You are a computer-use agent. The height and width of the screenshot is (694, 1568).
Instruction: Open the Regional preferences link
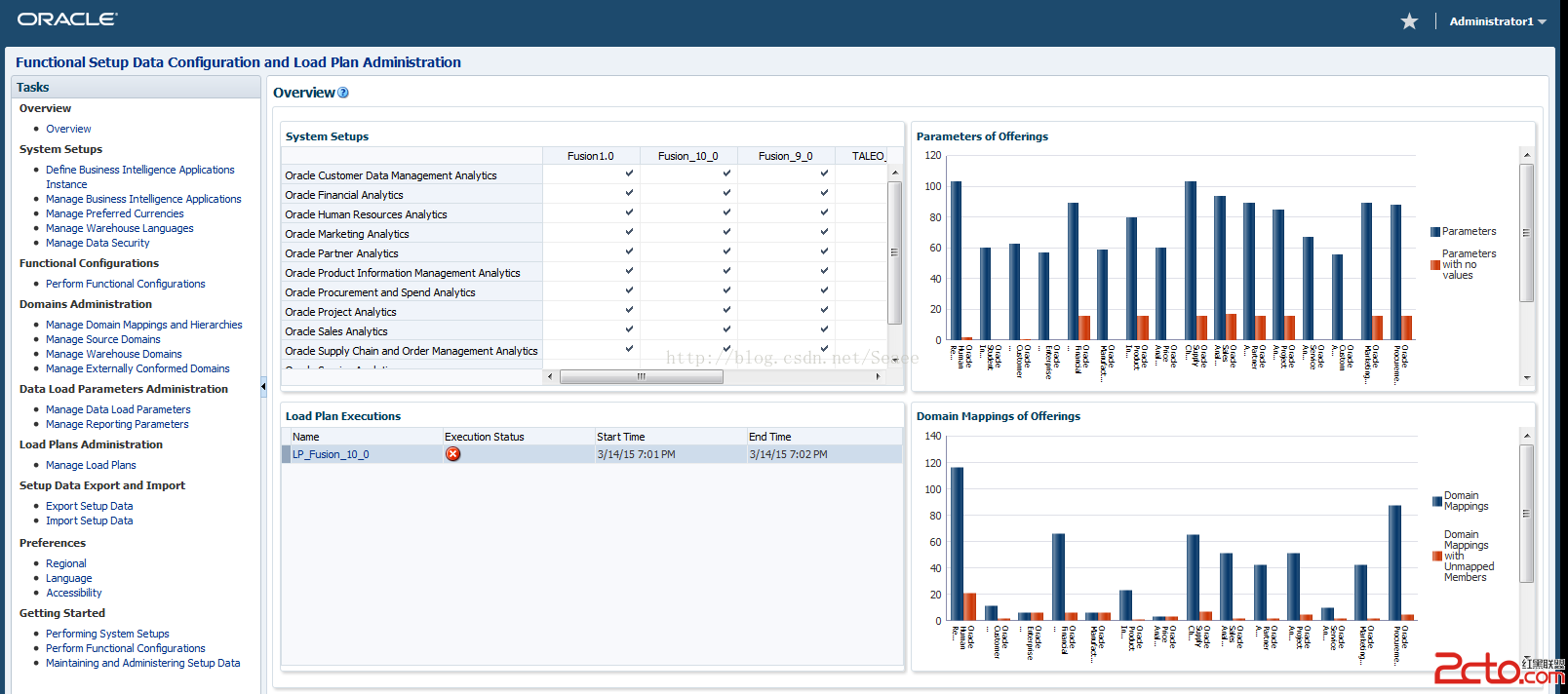[65, 563]
